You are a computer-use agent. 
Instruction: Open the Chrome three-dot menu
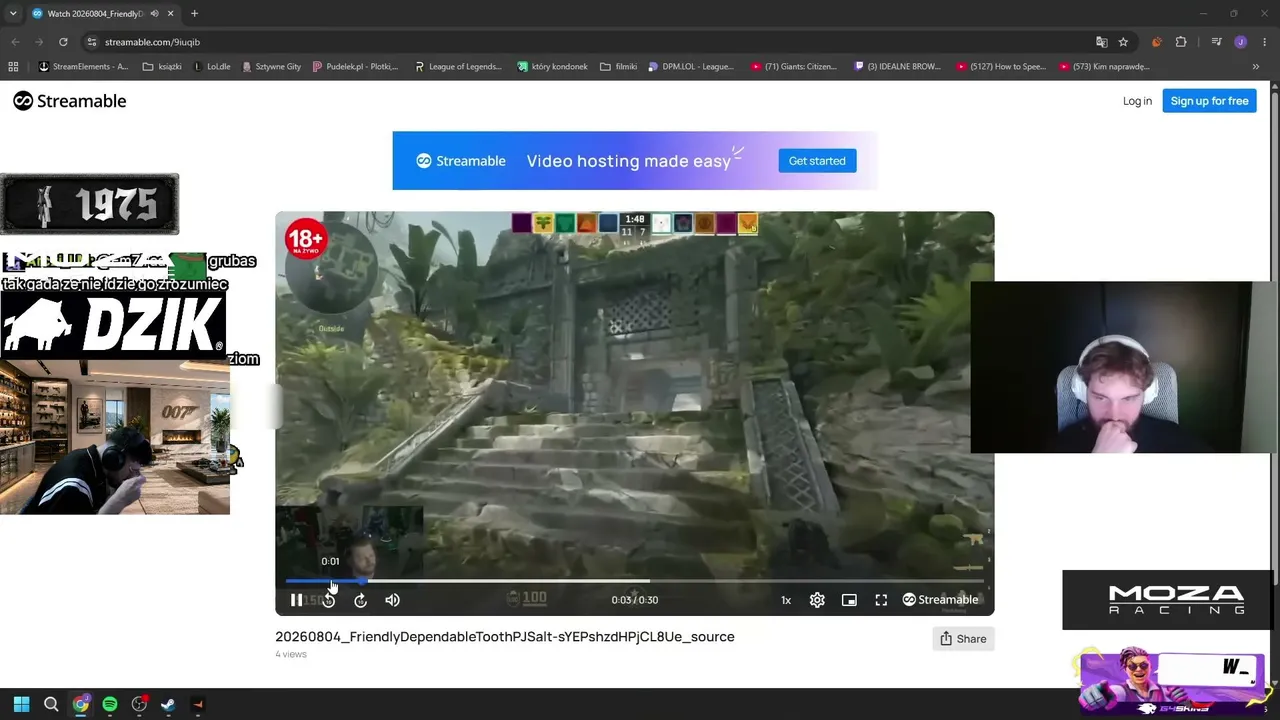tap(1265, 42)
